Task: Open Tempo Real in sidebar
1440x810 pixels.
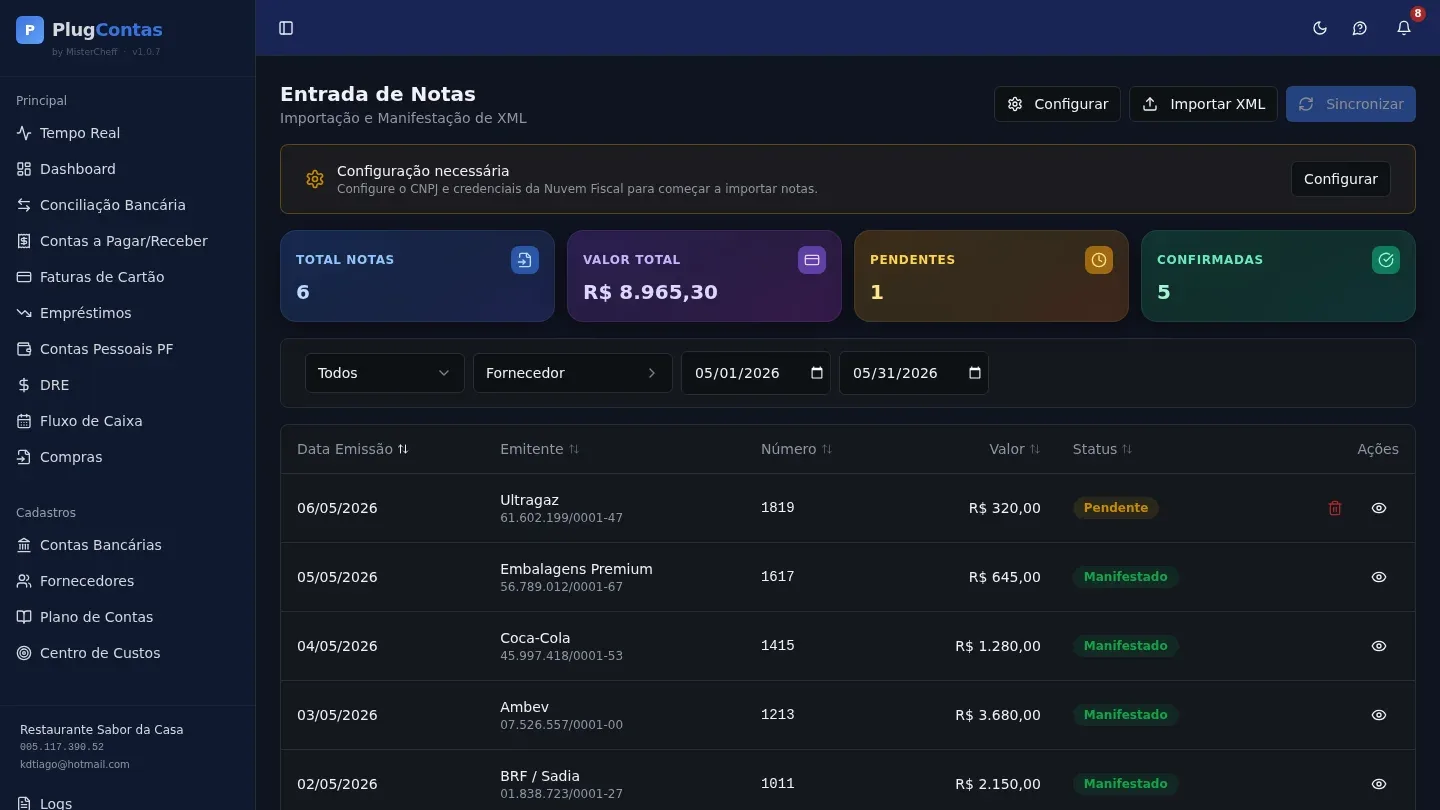Action: [x=127, y=133]
